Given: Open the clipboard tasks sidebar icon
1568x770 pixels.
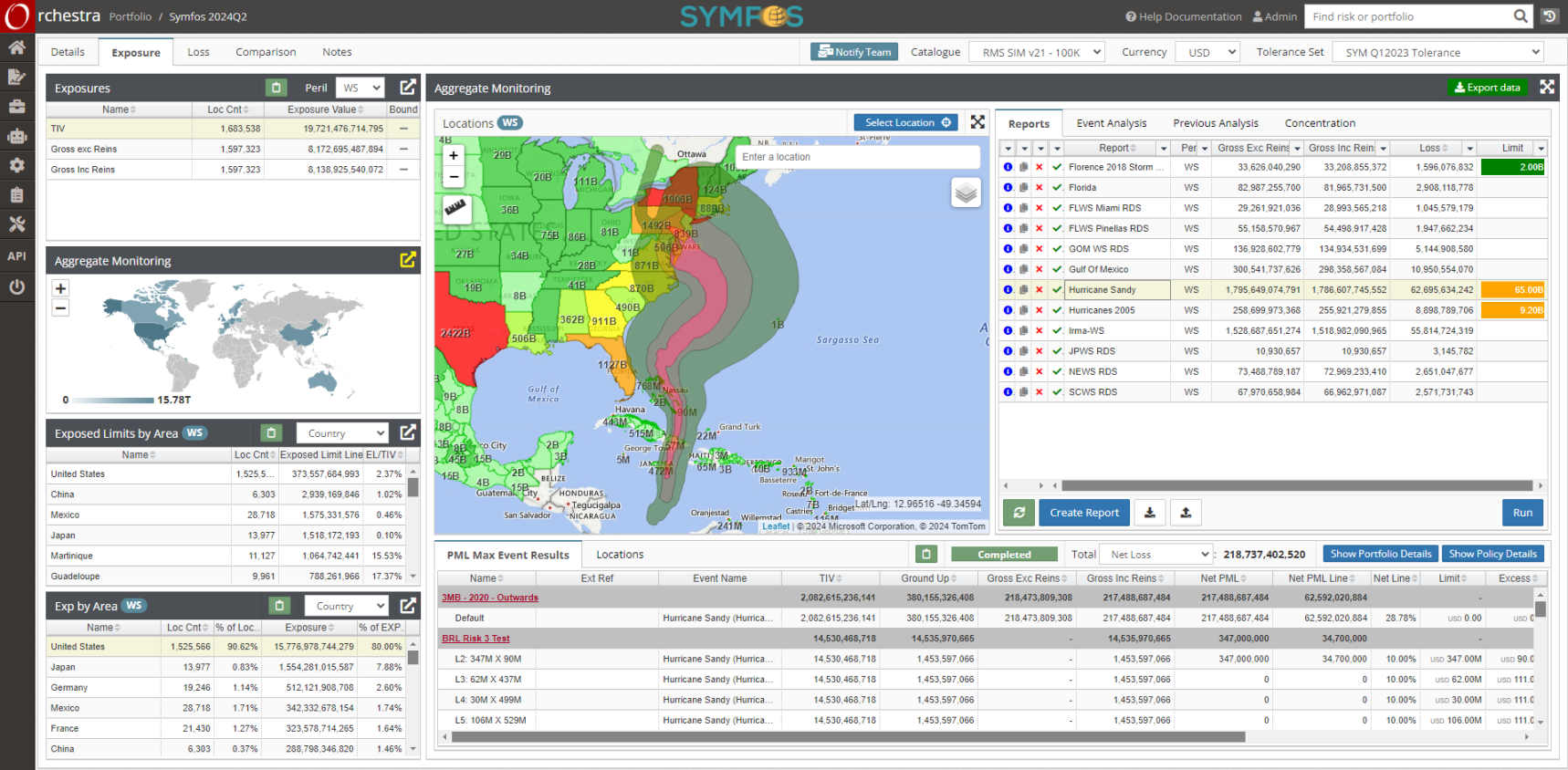Looking at the screenshot, I should coord(16,194).
